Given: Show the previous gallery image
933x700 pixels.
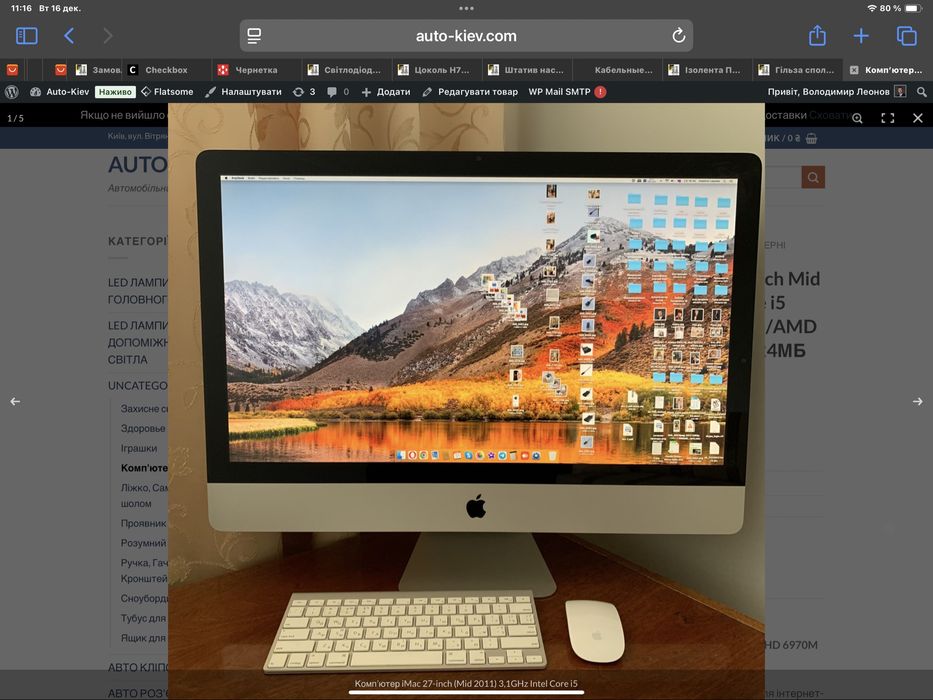Looking at the screenshot, I should coord(15,402).
